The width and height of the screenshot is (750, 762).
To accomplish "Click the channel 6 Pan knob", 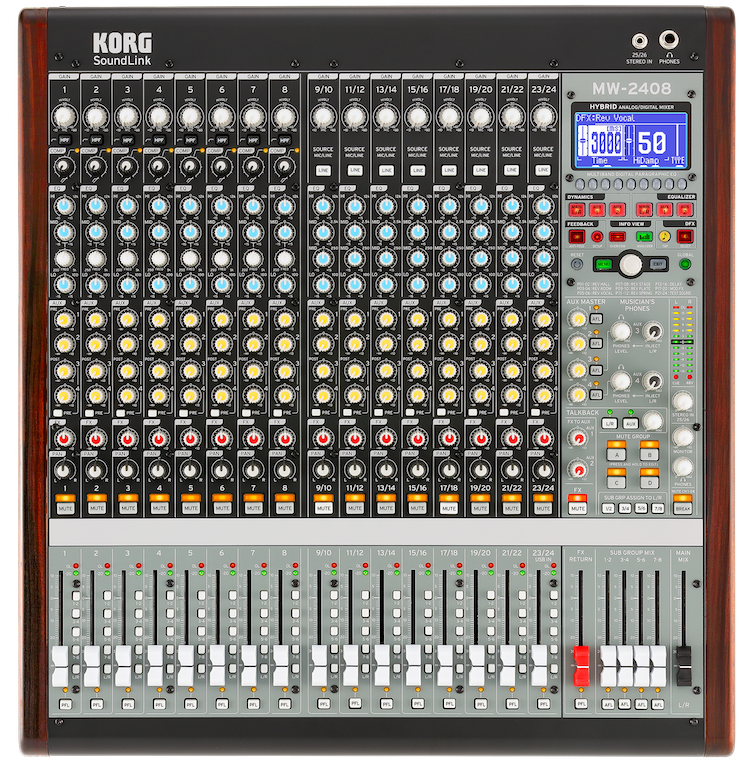I will 222,470.
